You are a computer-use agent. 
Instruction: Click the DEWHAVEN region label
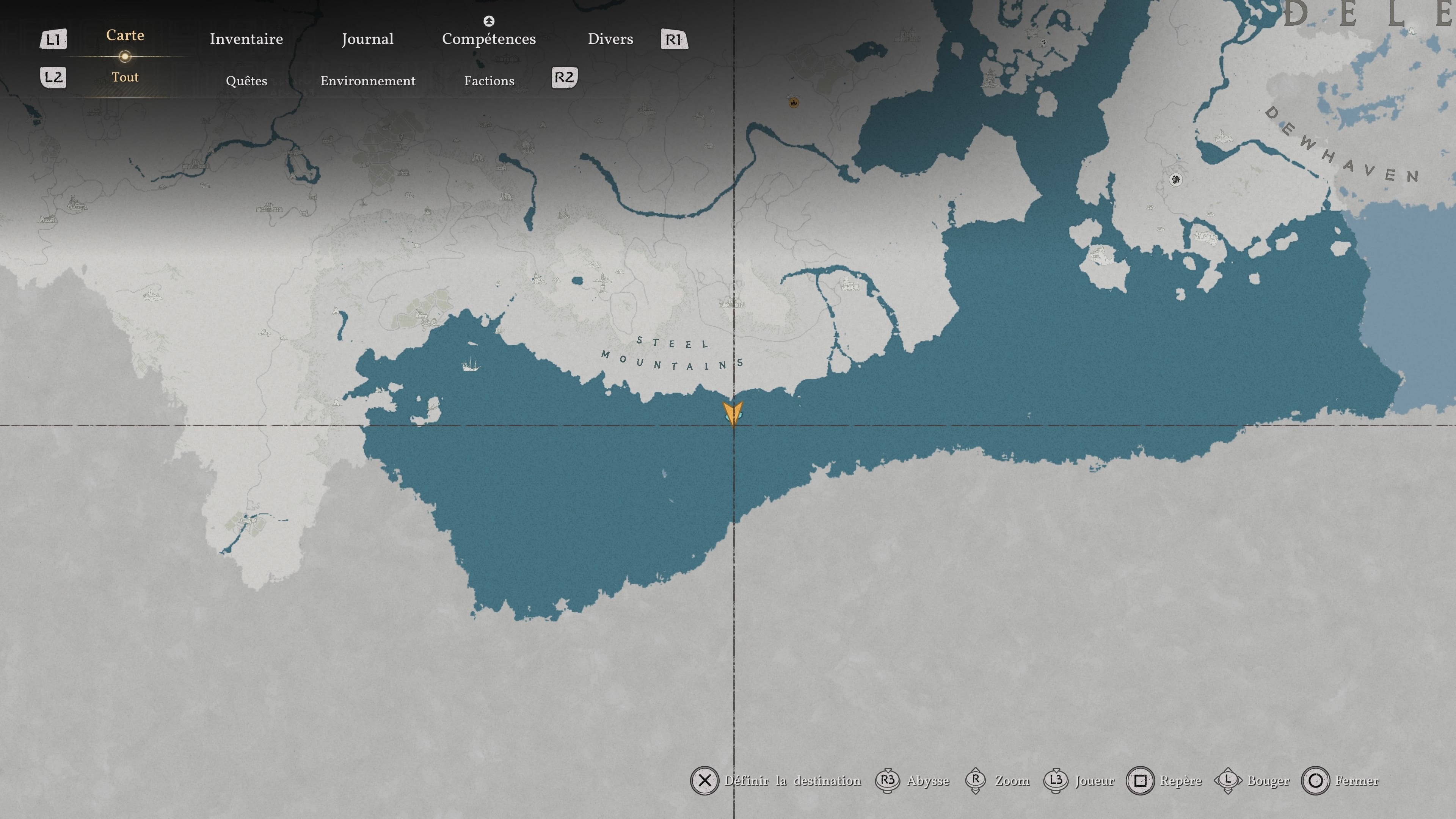1342,145
